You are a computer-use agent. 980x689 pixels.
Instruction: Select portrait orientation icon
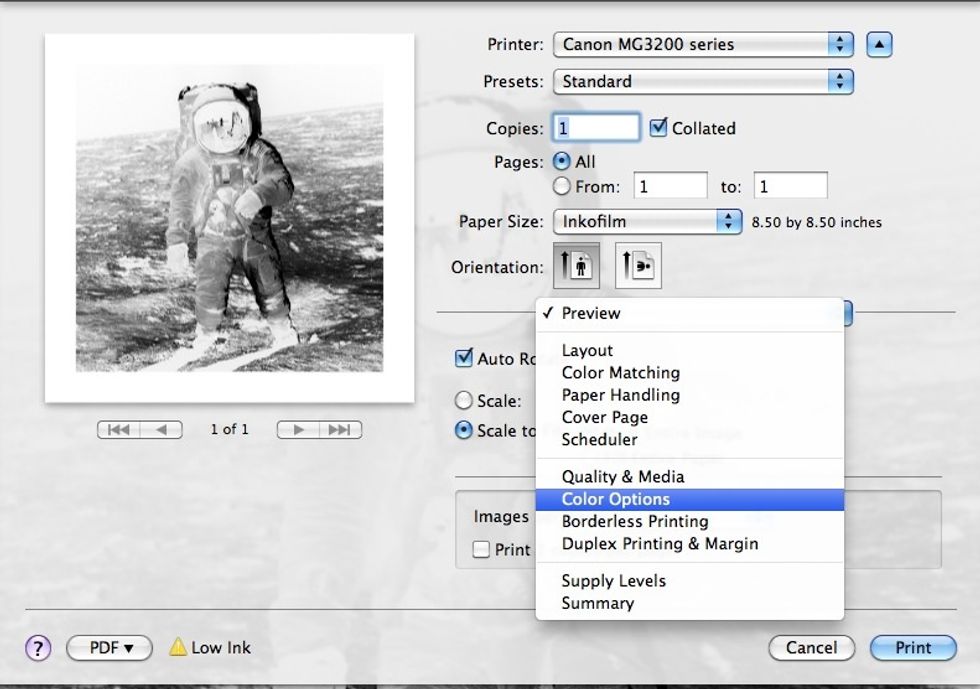point(576,266)
